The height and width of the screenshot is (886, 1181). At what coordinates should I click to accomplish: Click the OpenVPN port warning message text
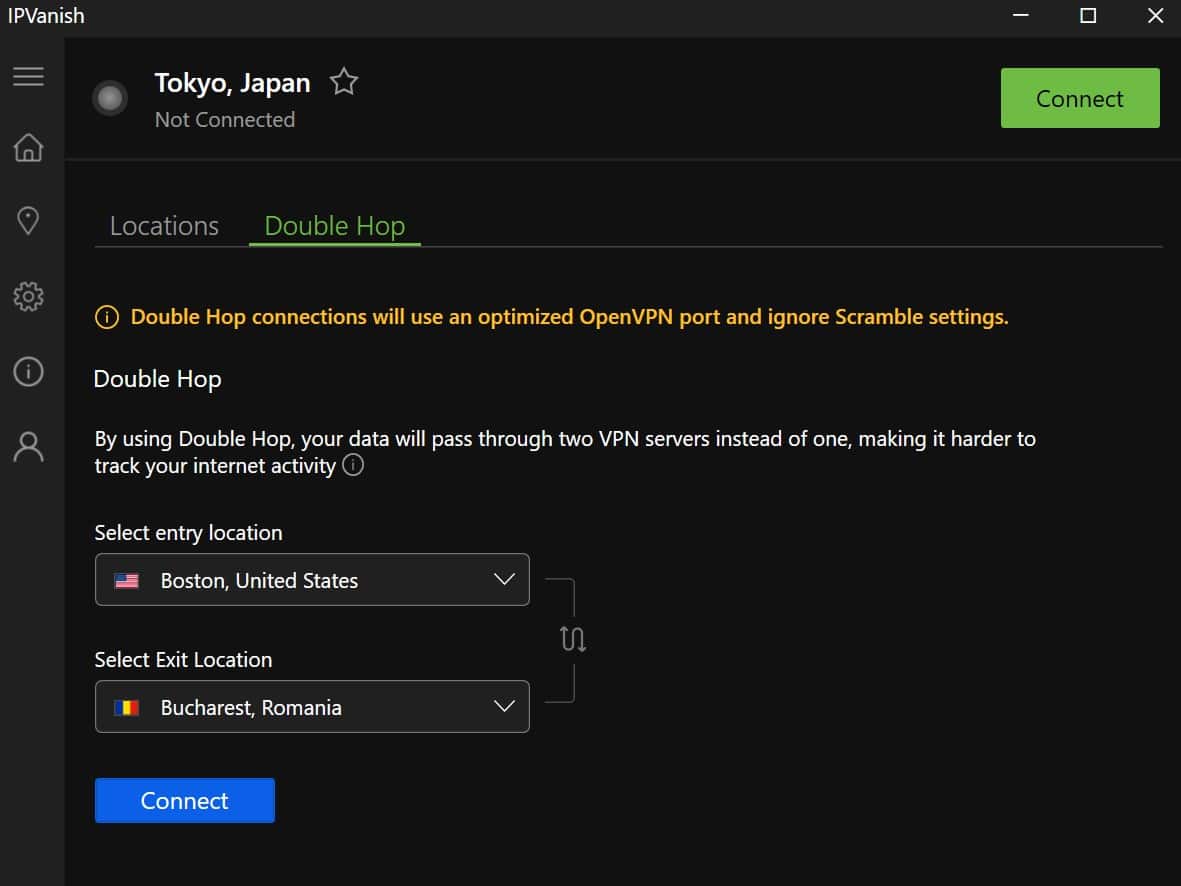coord(569,317)
